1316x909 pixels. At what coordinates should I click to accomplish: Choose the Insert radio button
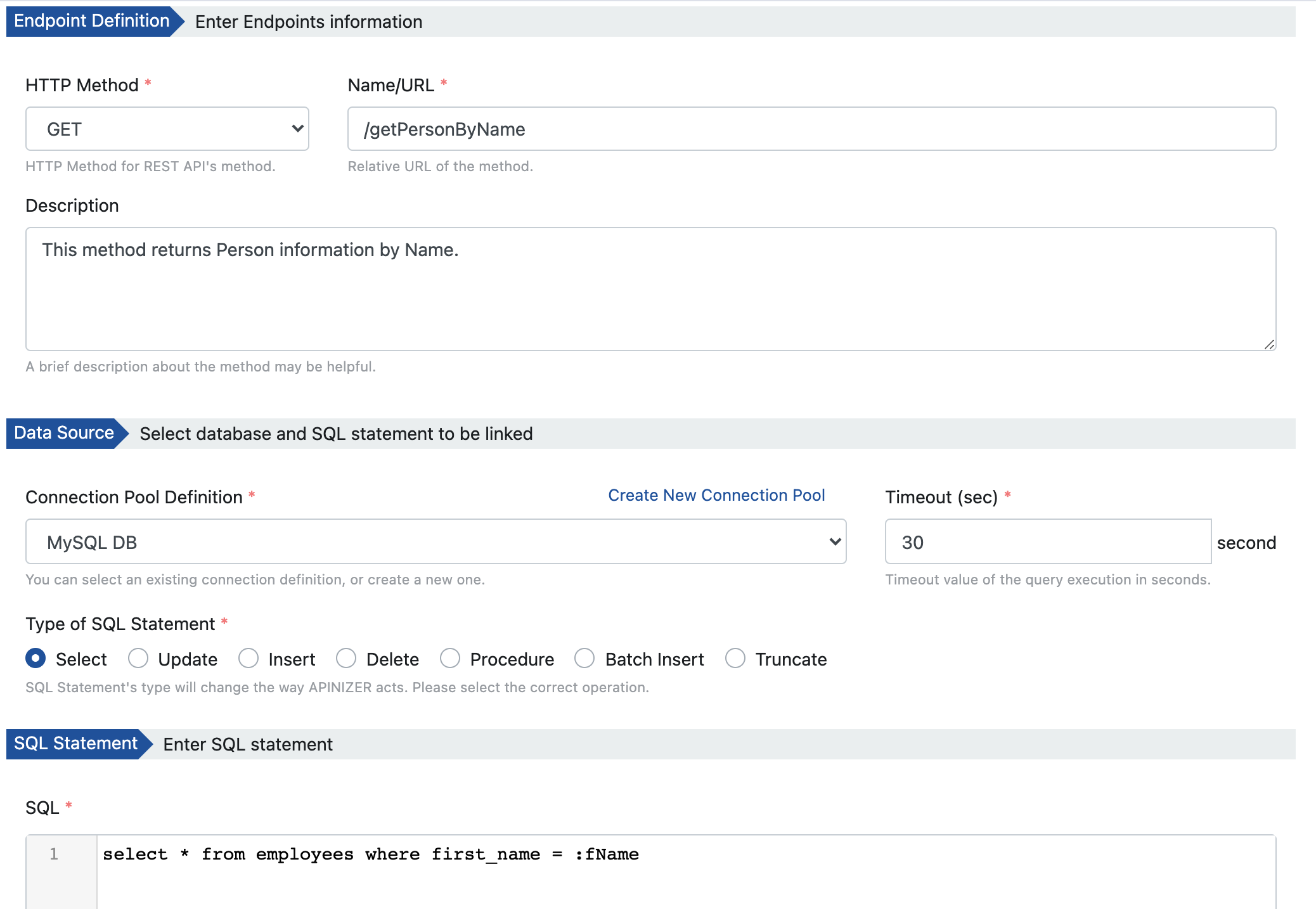pyautogui.click(x=248, y=659)
